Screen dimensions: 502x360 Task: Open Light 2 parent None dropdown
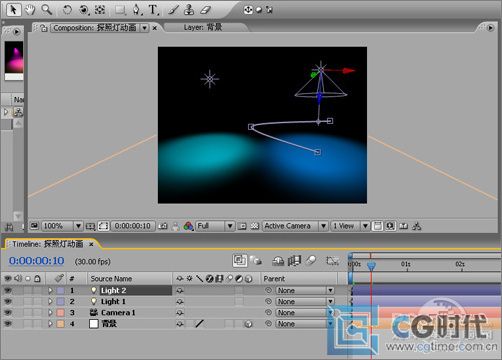(x=304, y=290)
